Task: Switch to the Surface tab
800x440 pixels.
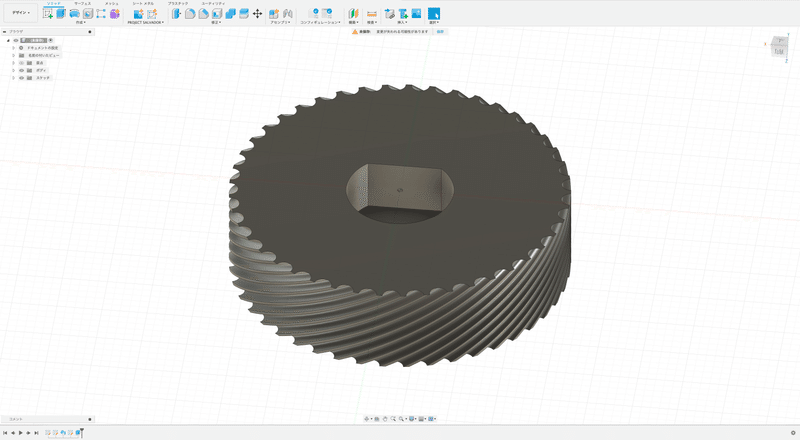Action: click(x=83, y=4)
